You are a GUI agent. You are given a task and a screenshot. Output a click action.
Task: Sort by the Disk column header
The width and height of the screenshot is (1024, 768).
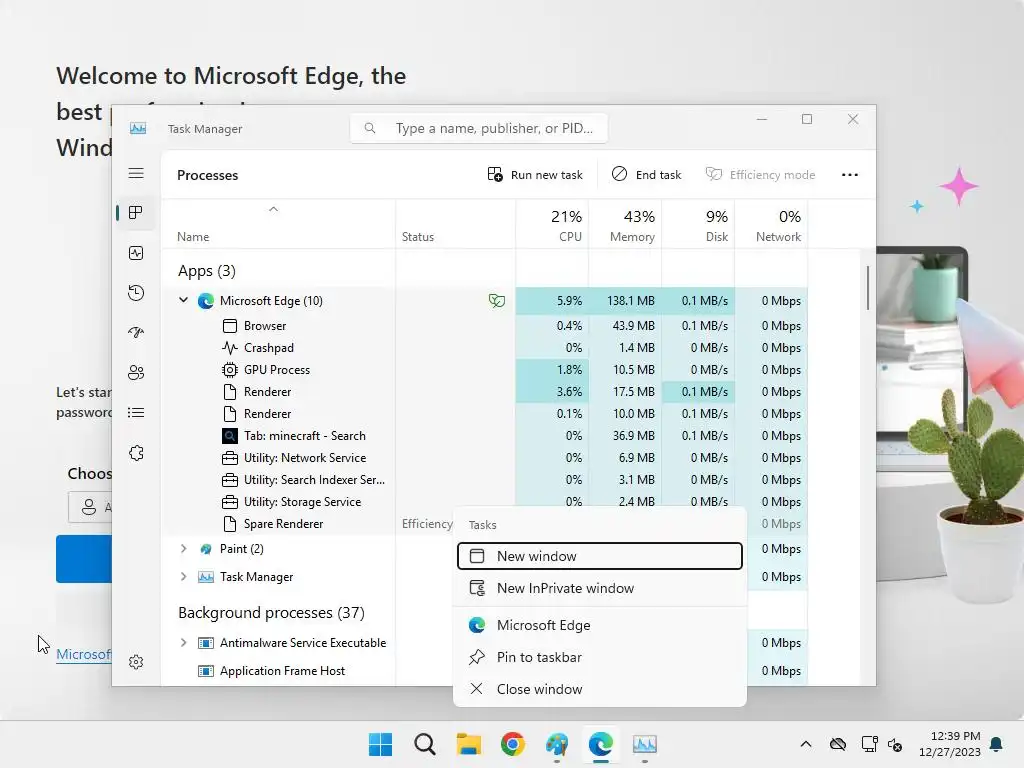pyautogui.click(x=698, y=225)
